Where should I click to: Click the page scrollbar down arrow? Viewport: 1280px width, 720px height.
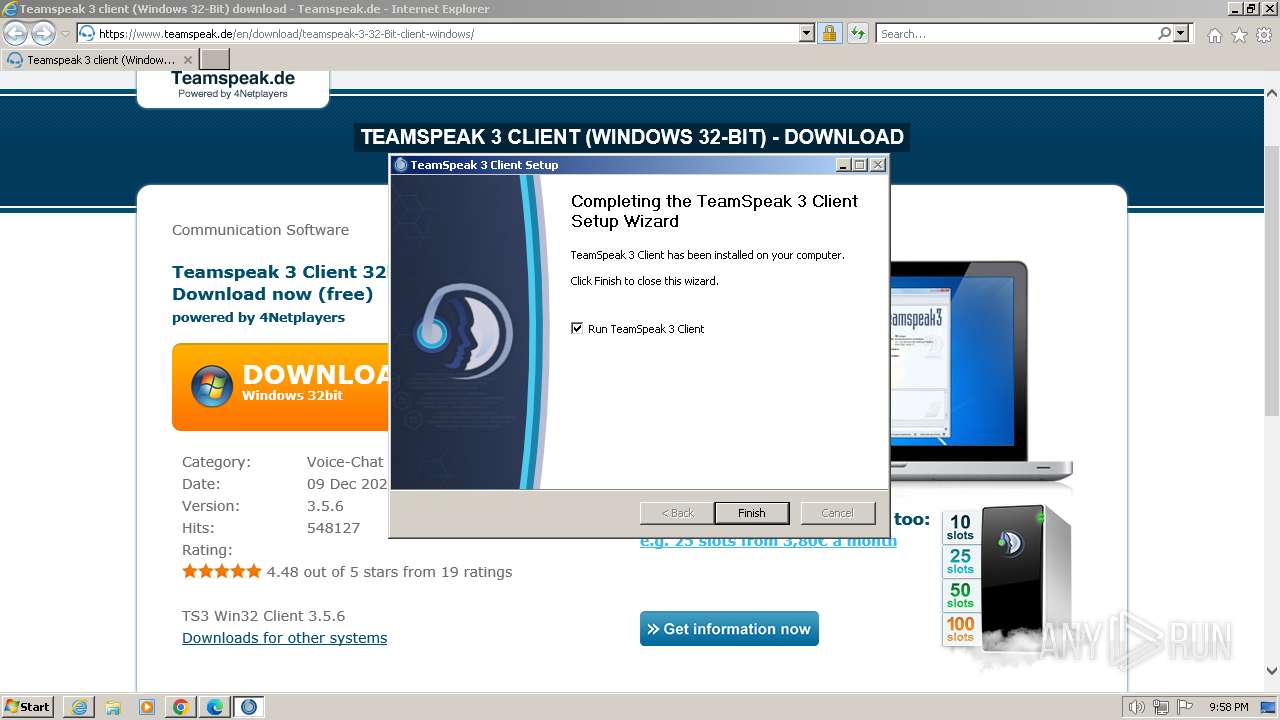(x=1272, y=672)
